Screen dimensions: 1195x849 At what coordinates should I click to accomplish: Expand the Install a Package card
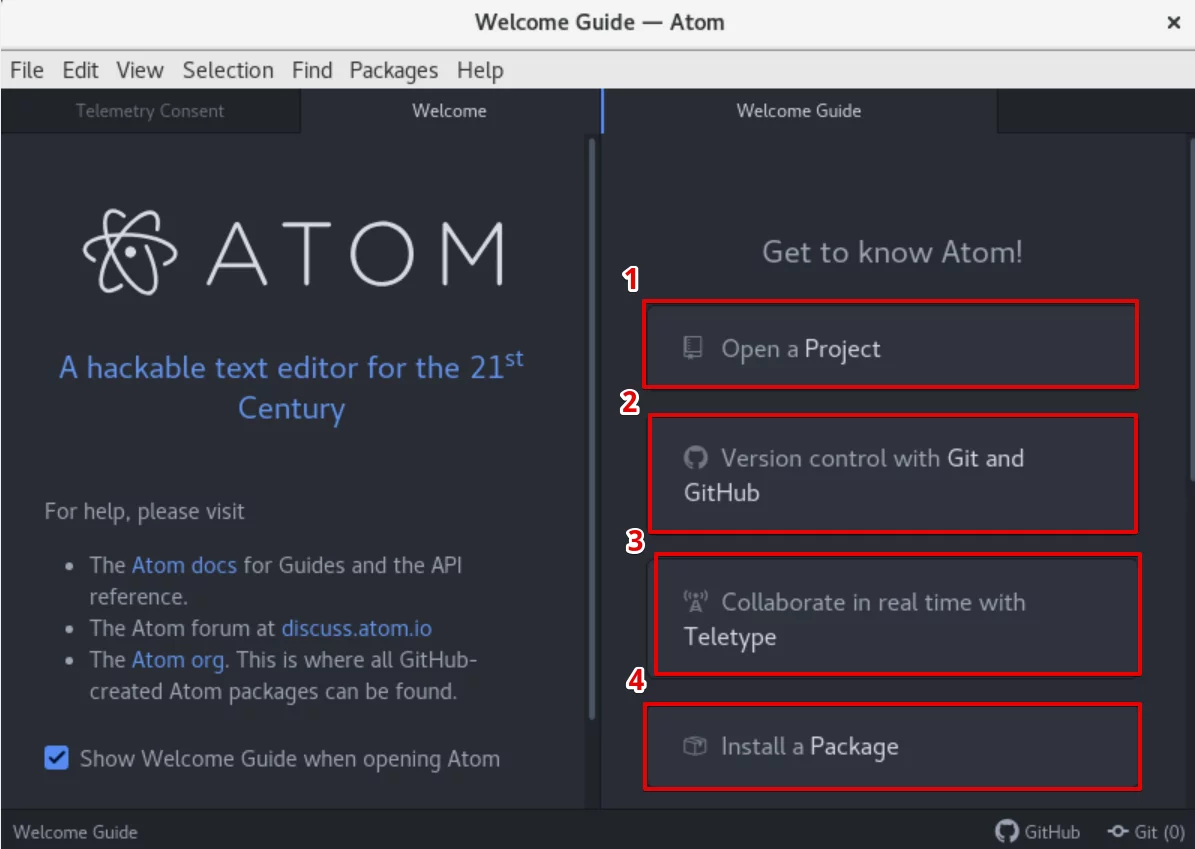(x=892, y=746)
